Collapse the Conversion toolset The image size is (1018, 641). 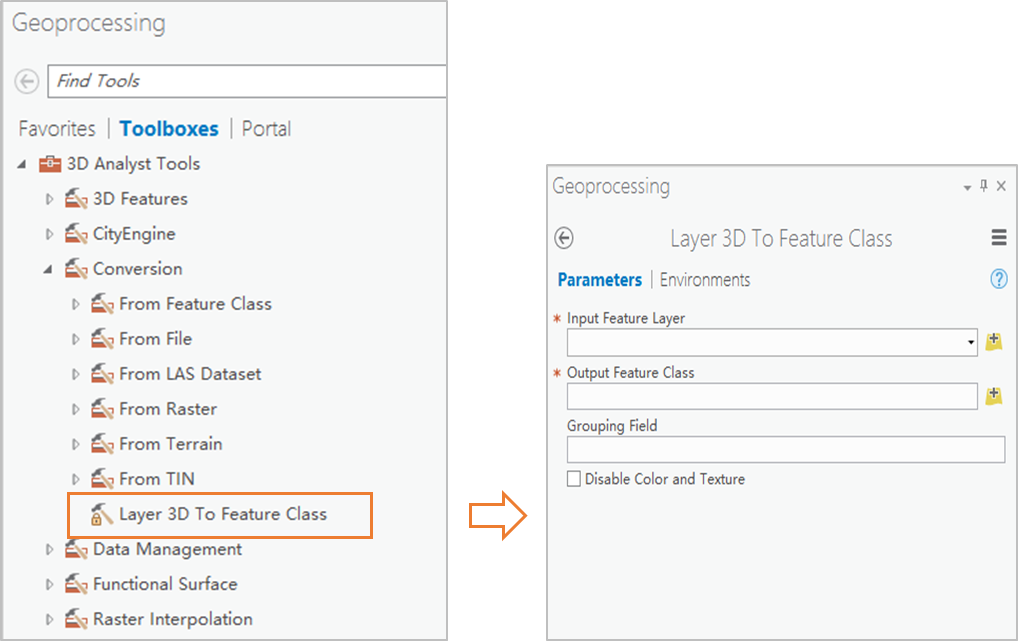(x=49, y=269)
